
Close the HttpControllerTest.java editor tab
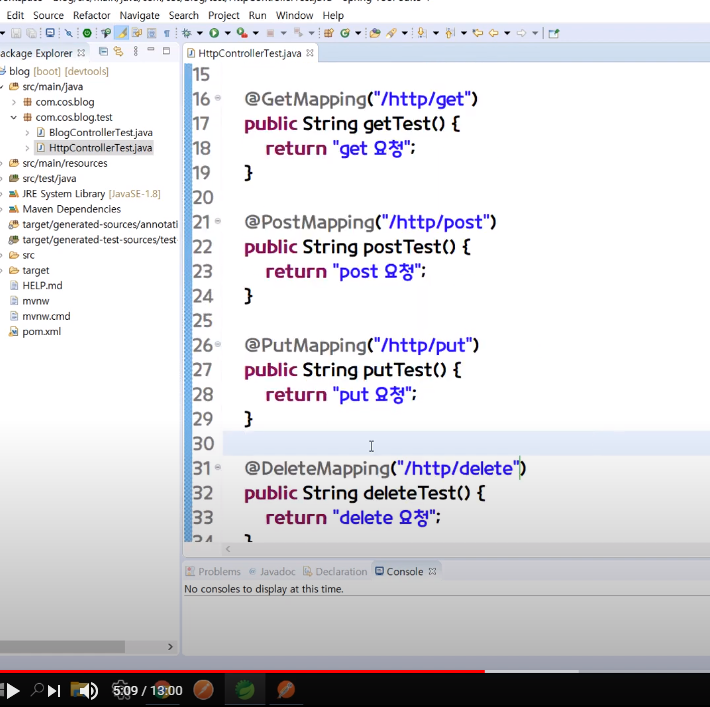point(310,53)
